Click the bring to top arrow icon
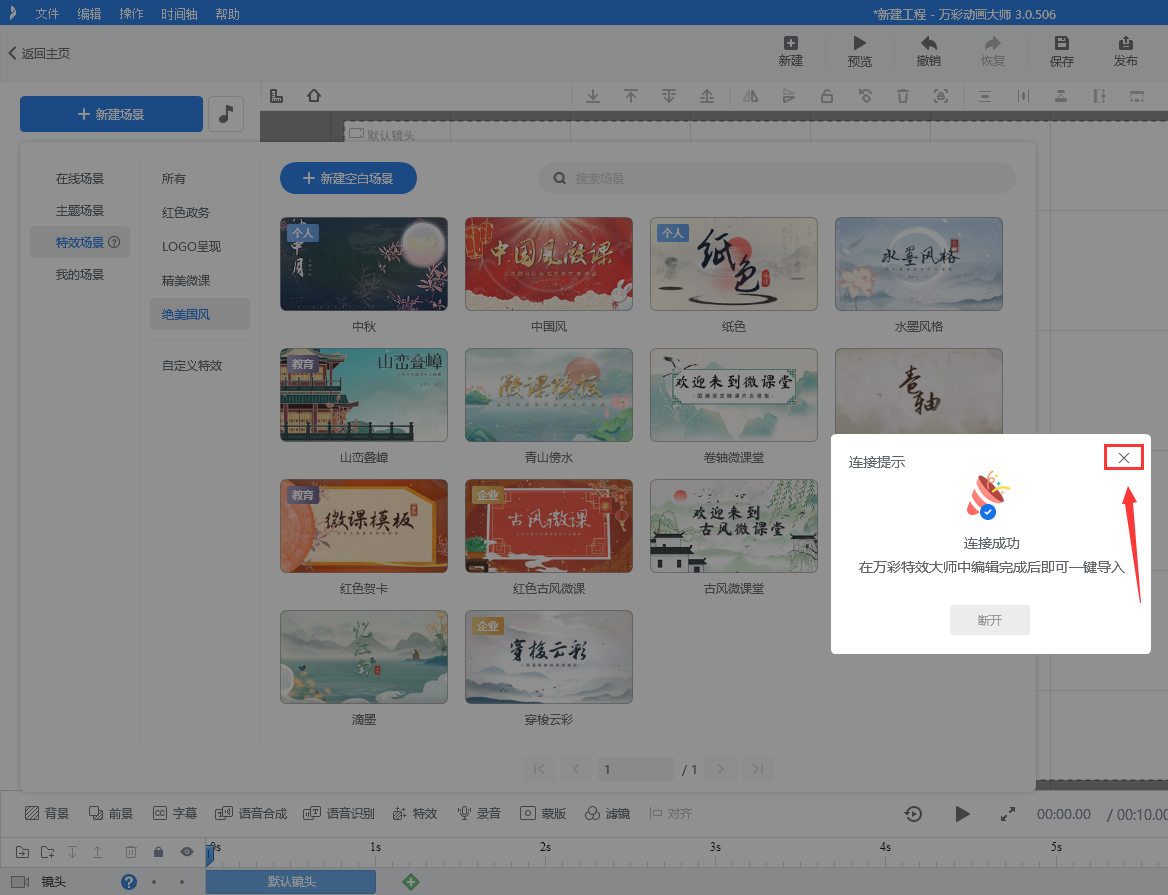Viewport: 1168px width, 895px height. coord(631,96)
